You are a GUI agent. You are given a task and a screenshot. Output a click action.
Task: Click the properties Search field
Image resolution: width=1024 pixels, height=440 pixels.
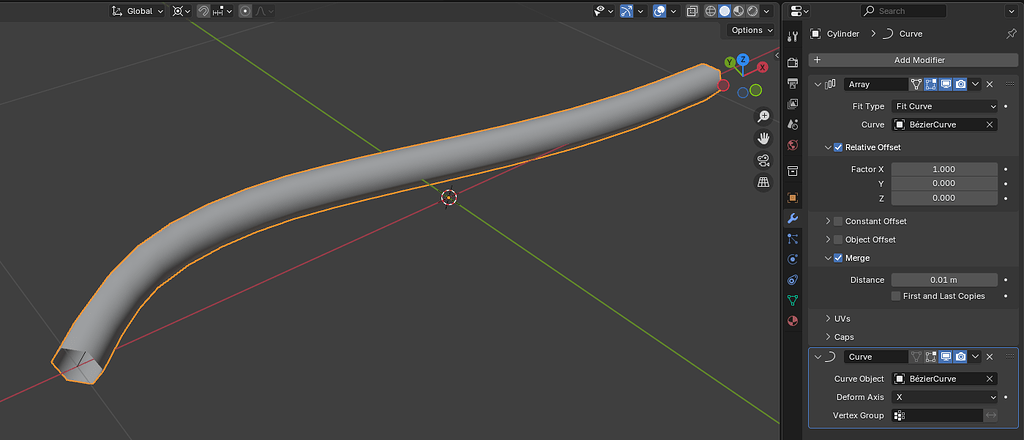pyautogui.click(x=904, y=11)
